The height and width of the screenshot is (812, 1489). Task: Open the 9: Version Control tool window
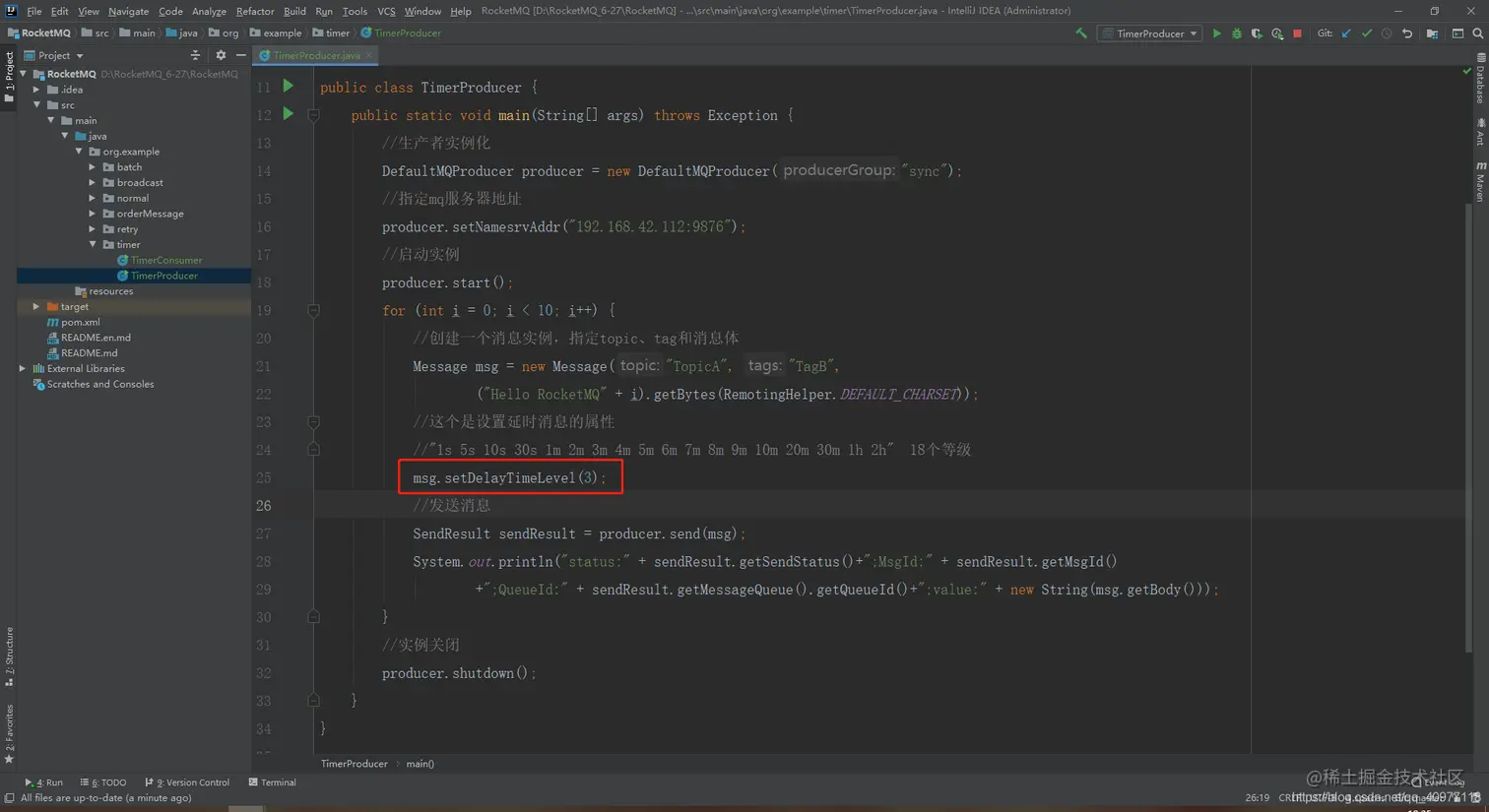187,782
